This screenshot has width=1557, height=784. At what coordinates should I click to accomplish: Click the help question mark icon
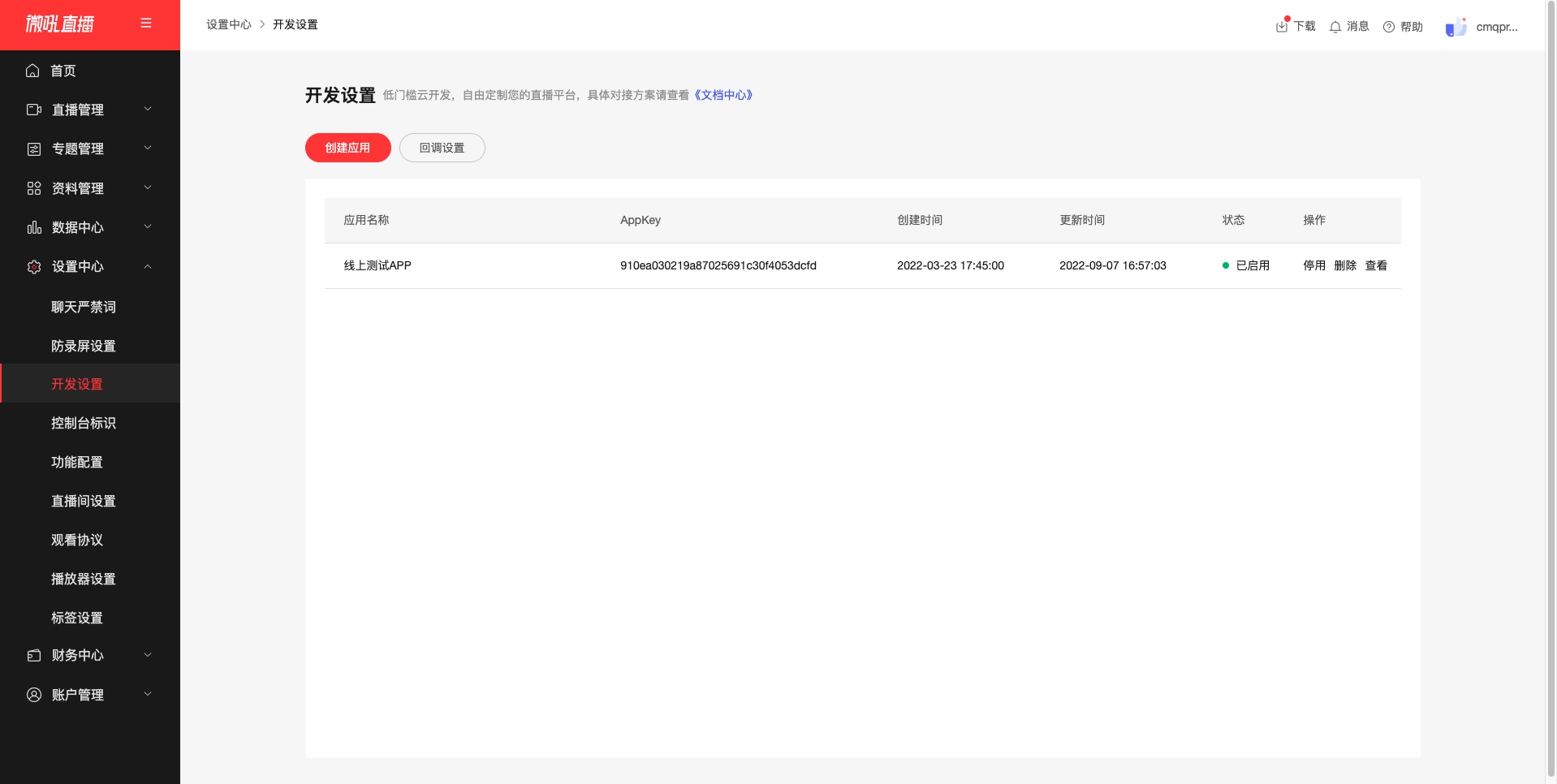tap(1389, 27)
